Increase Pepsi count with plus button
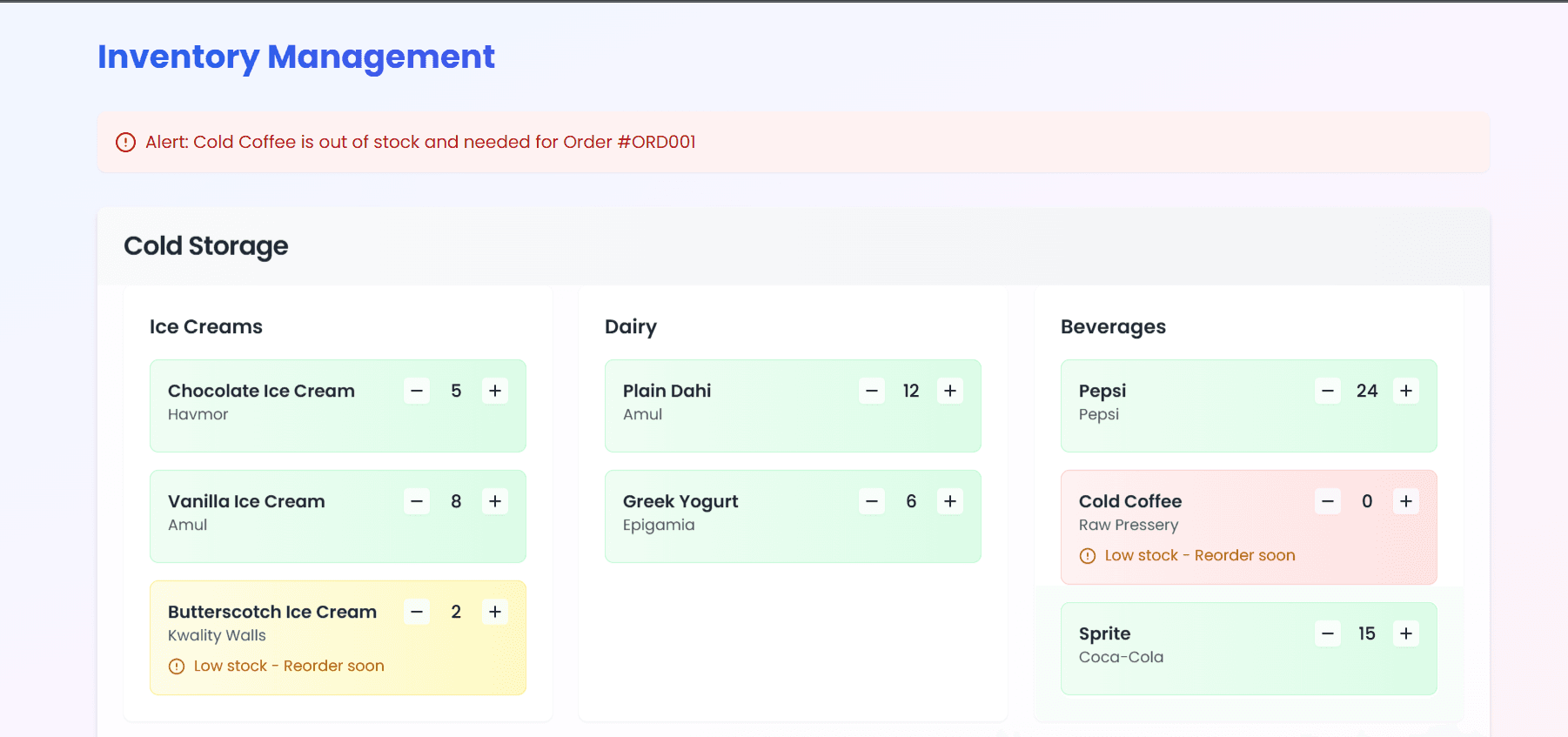 pos(1406,391)
